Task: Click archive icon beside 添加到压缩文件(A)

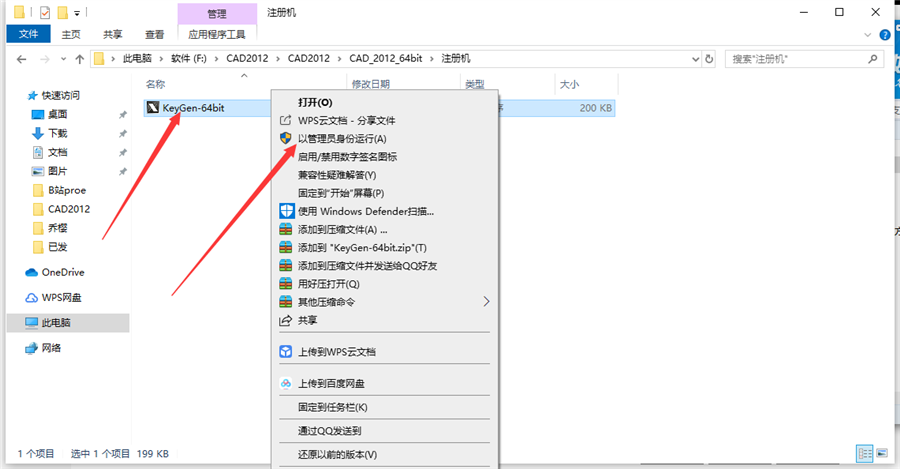Action: (x=286, y=229)
